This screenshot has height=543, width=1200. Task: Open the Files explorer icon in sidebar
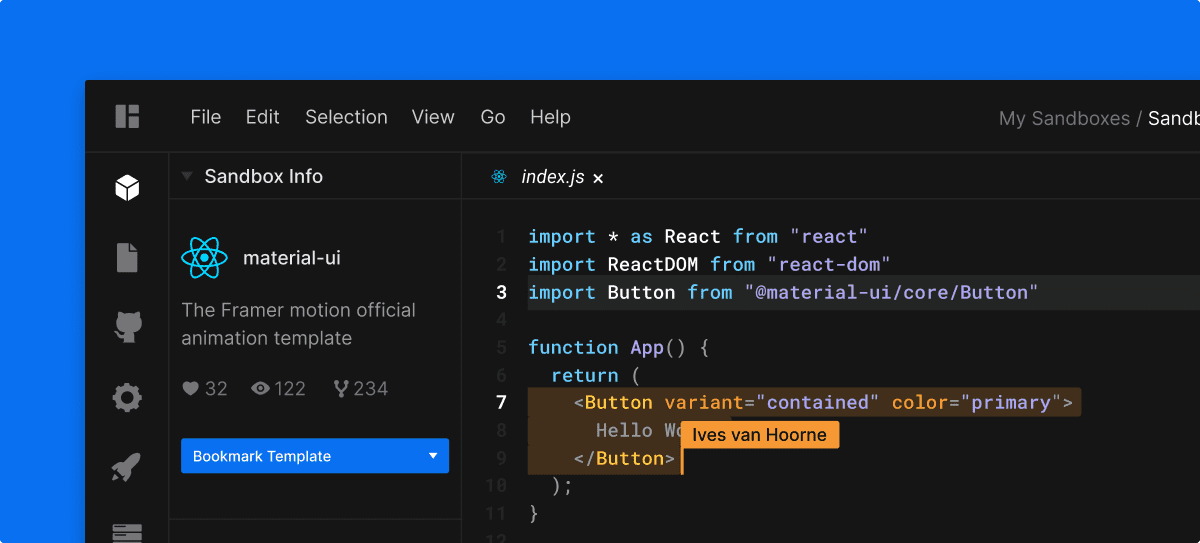(127, 257)
